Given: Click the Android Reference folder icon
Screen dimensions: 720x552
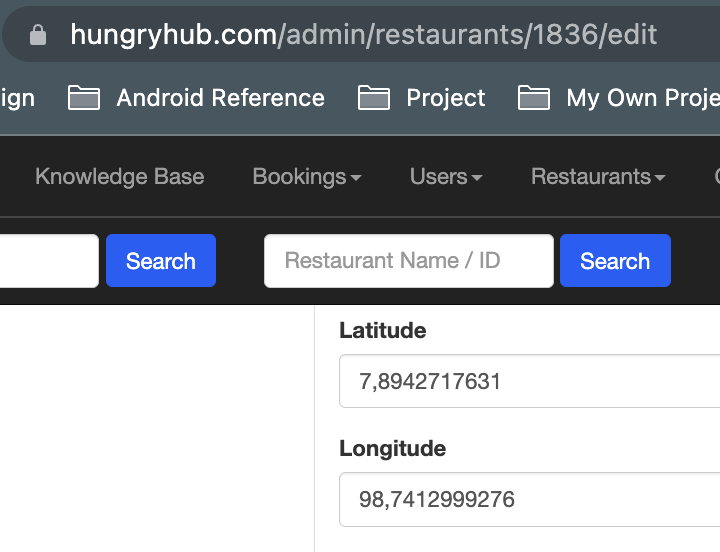Looking at the screenshot, I should tap(84, 98).
